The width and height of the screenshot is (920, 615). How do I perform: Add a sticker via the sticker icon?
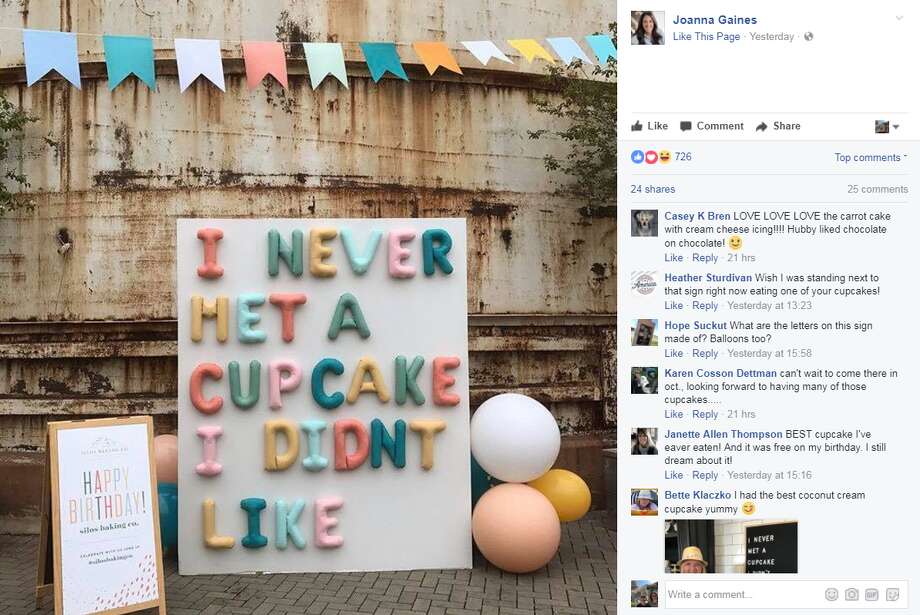(892, 595)
